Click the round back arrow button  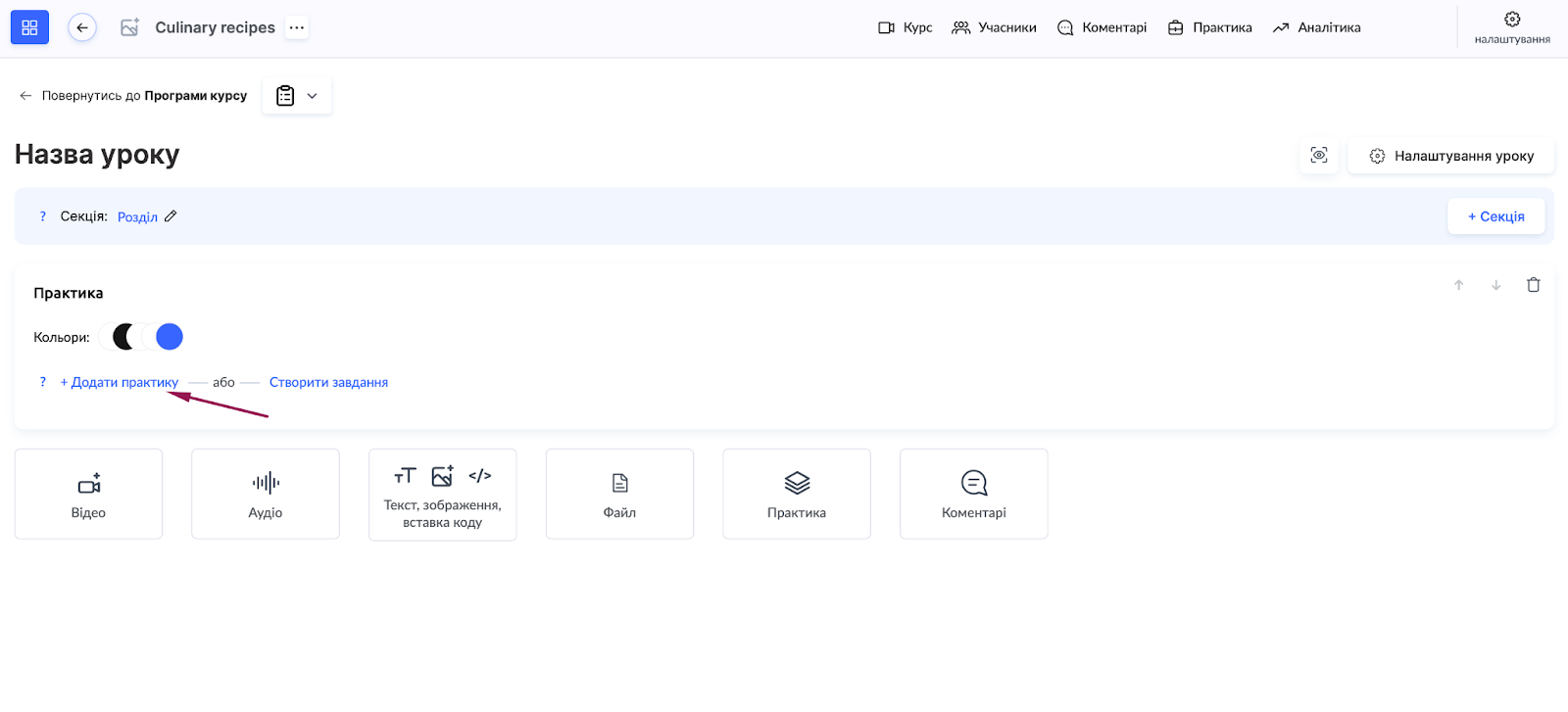82,27
